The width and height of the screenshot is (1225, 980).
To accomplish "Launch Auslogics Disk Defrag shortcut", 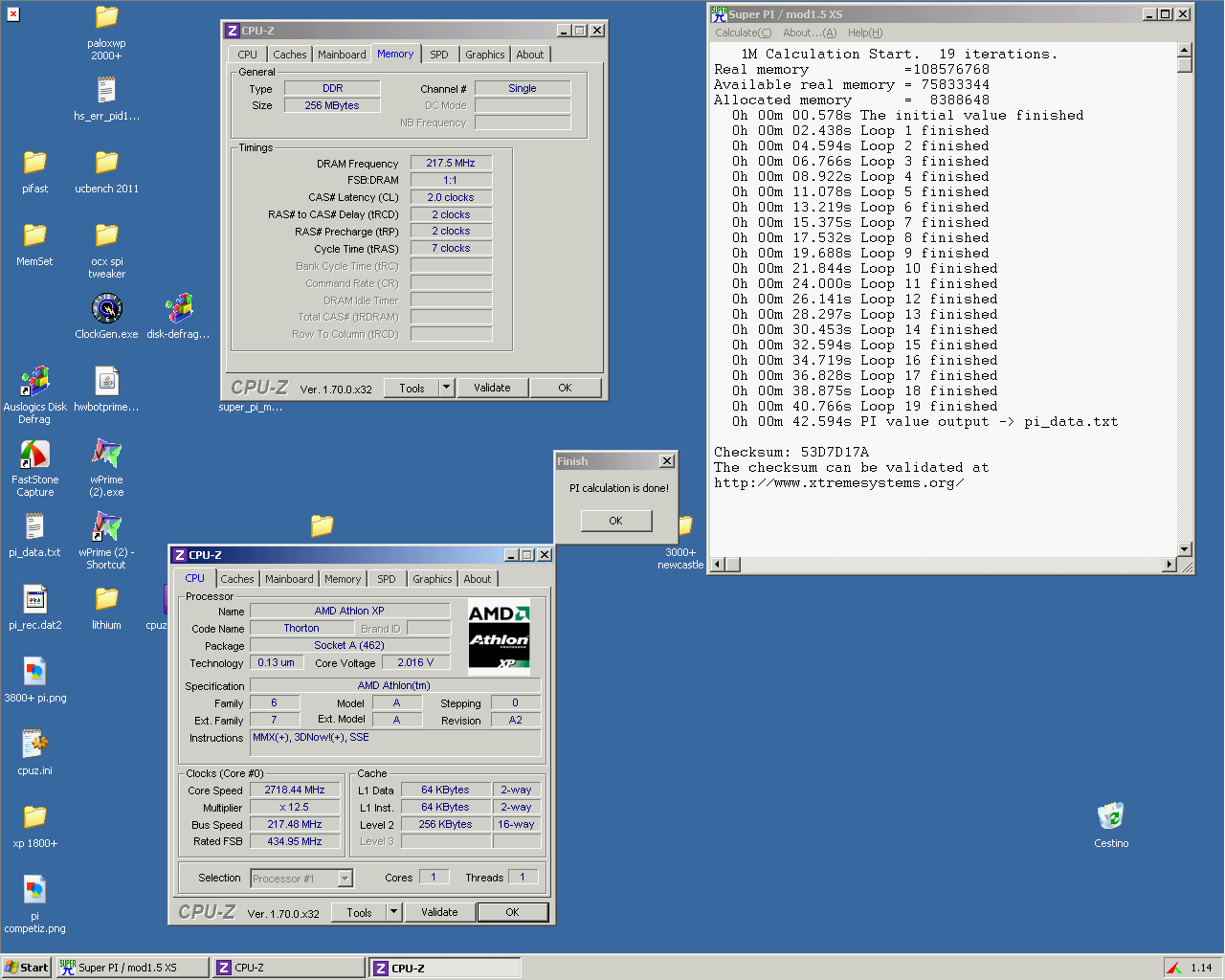I will [x=34, y=382].
